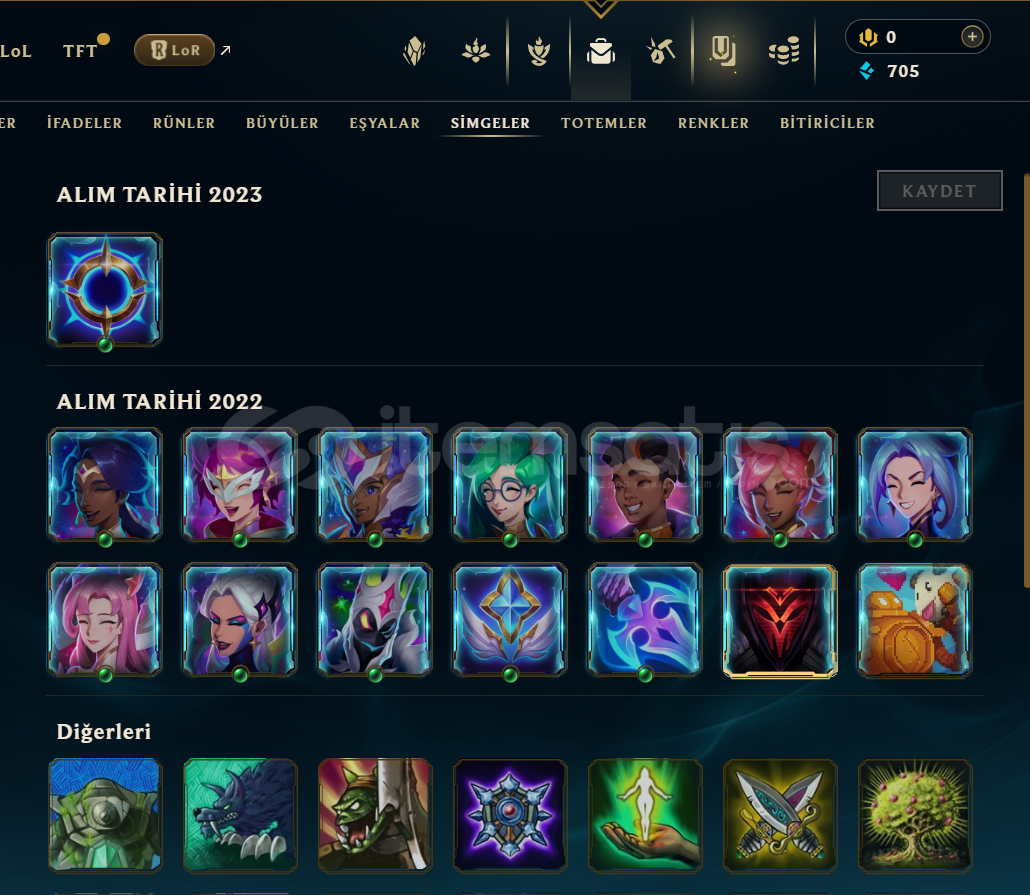The image size is (1030, 895).
Task: Switch to the TOTEMLER tab
Action: (604, 123)
